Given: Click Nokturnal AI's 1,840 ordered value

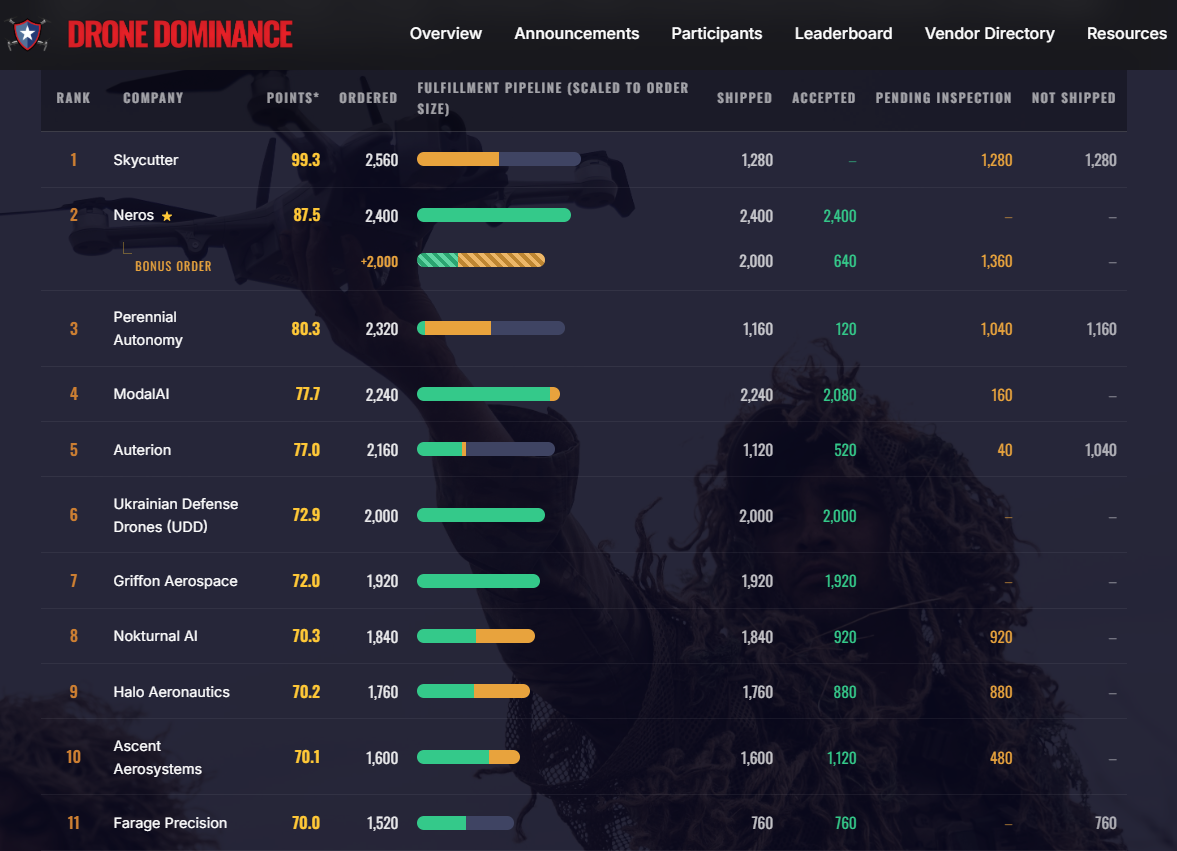Looking at the screenshot, I should tap(382, 637).
